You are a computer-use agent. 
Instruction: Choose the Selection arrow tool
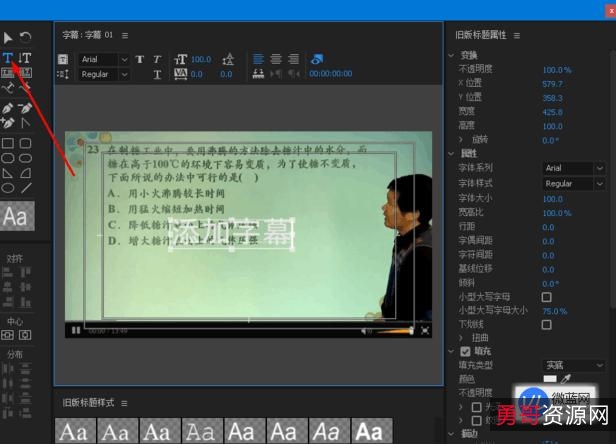pos(8,37)
